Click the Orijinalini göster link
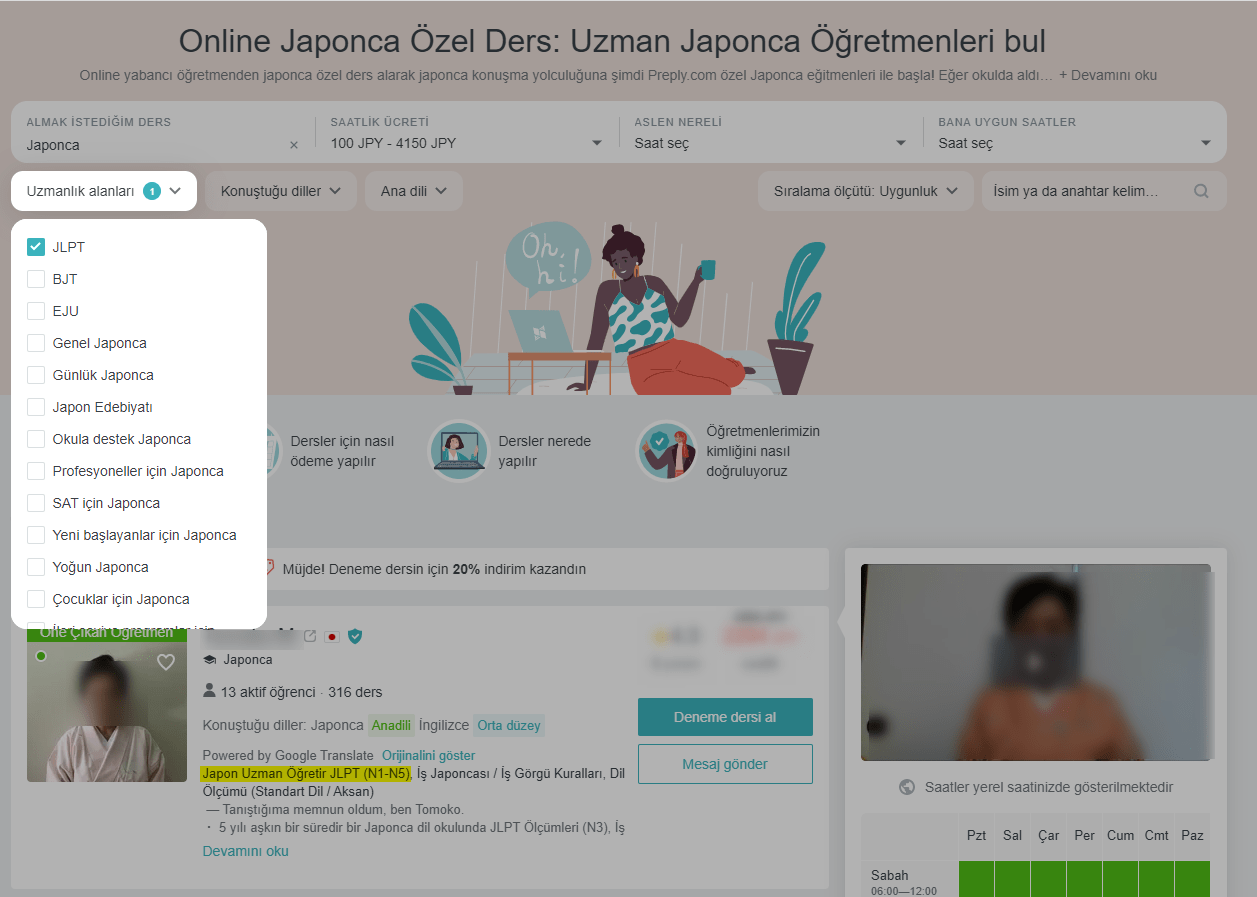 pos(429,755)
